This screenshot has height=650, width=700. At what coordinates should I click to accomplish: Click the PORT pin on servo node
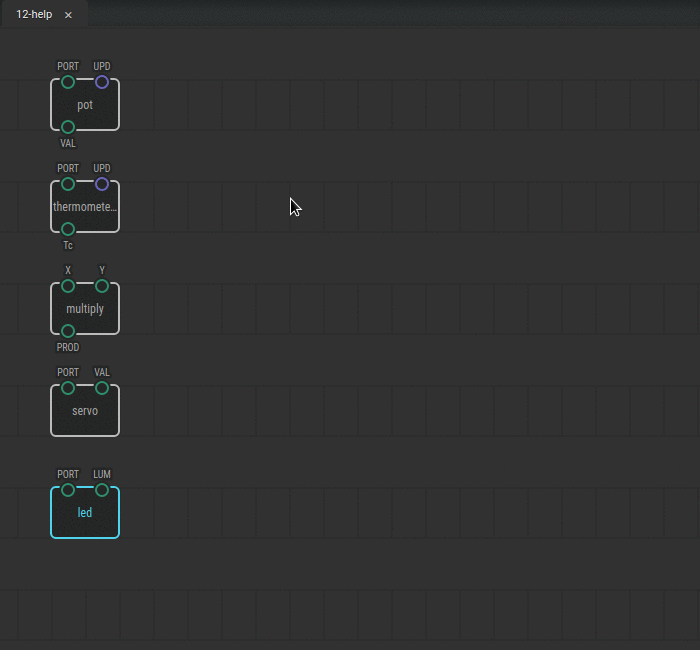[x=68, y=388]
